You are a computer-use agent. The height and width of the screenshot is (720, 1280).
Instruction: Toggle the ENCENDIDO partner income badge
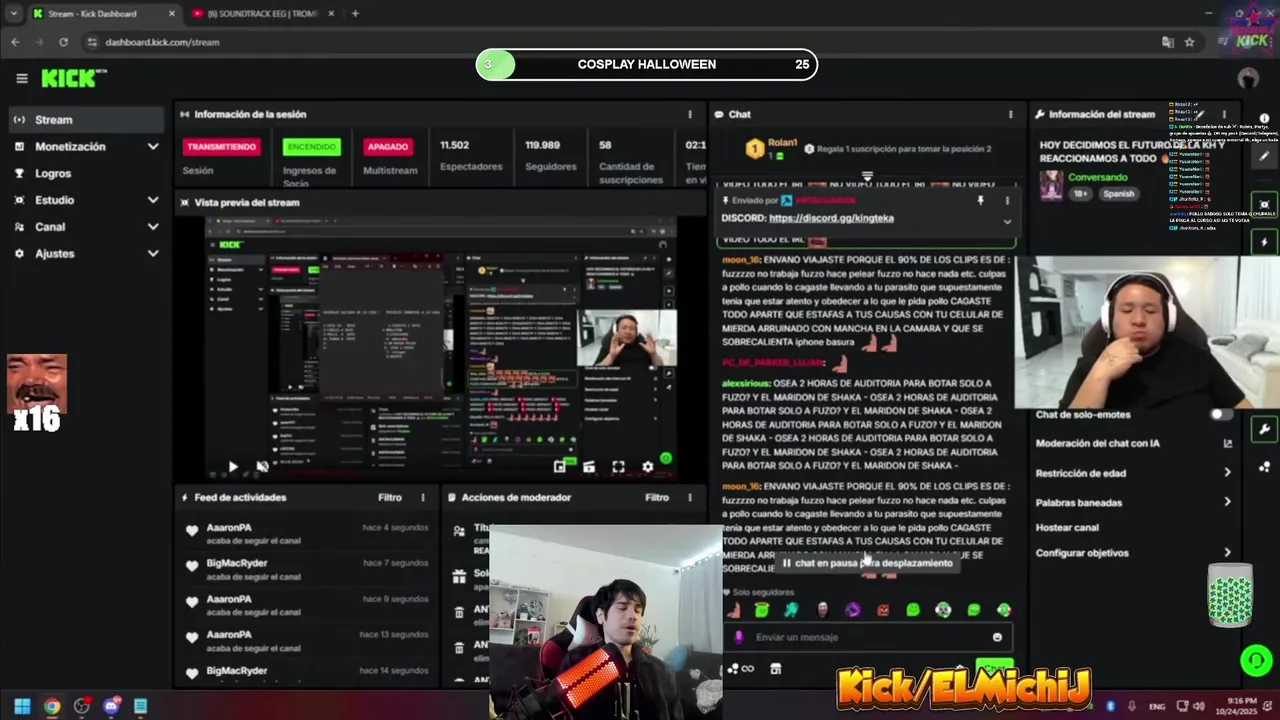(311, 147)
